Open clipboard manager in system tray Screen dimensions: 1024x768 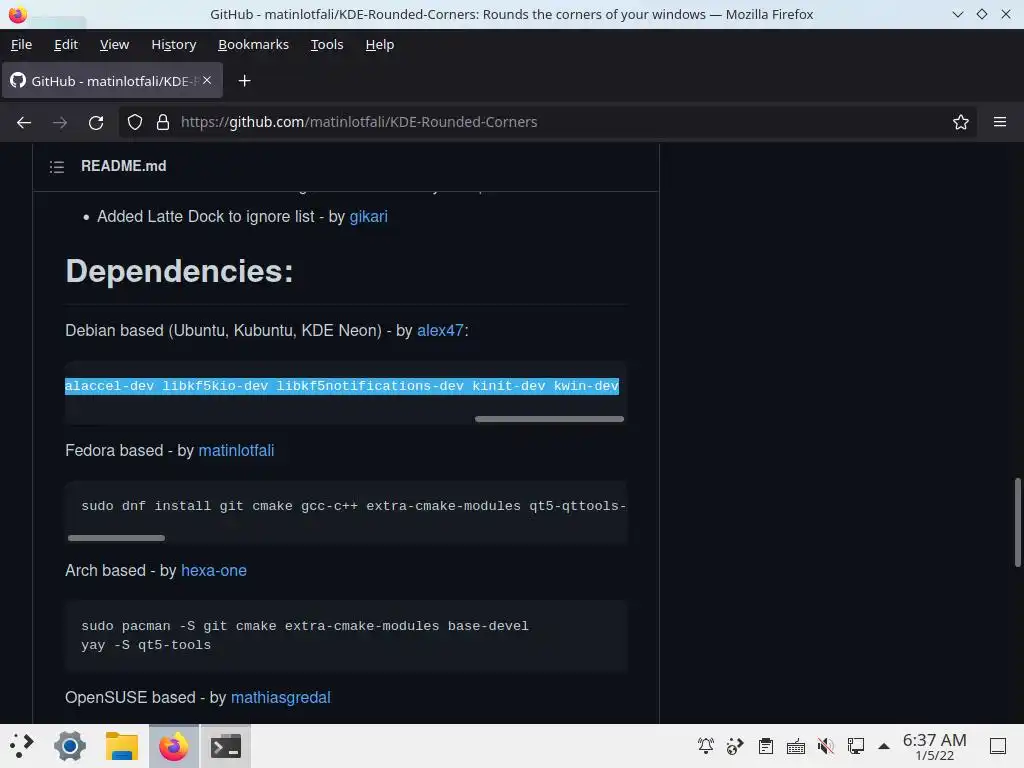[x=765, y=746]
